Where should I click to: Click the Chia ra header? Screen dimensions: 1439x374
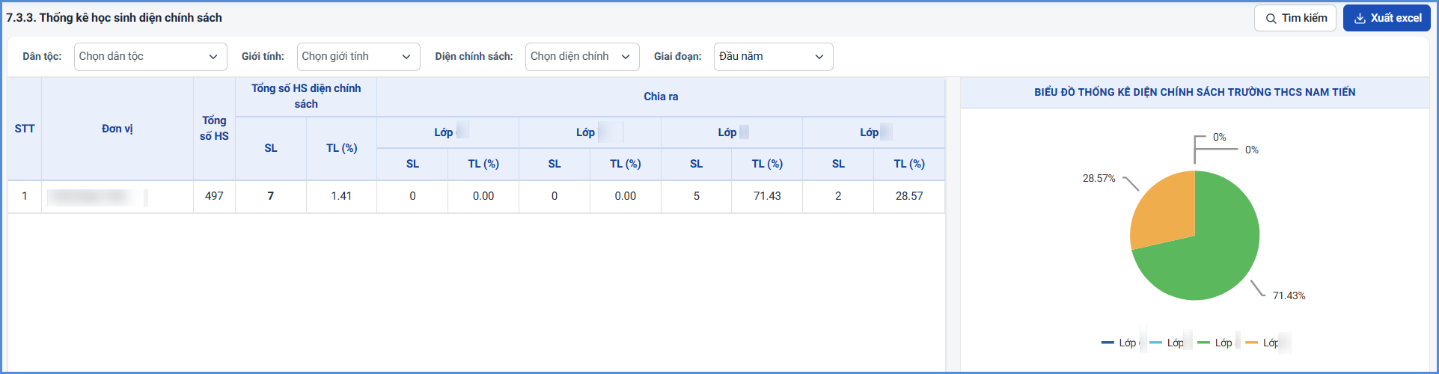tap(660, 97)
